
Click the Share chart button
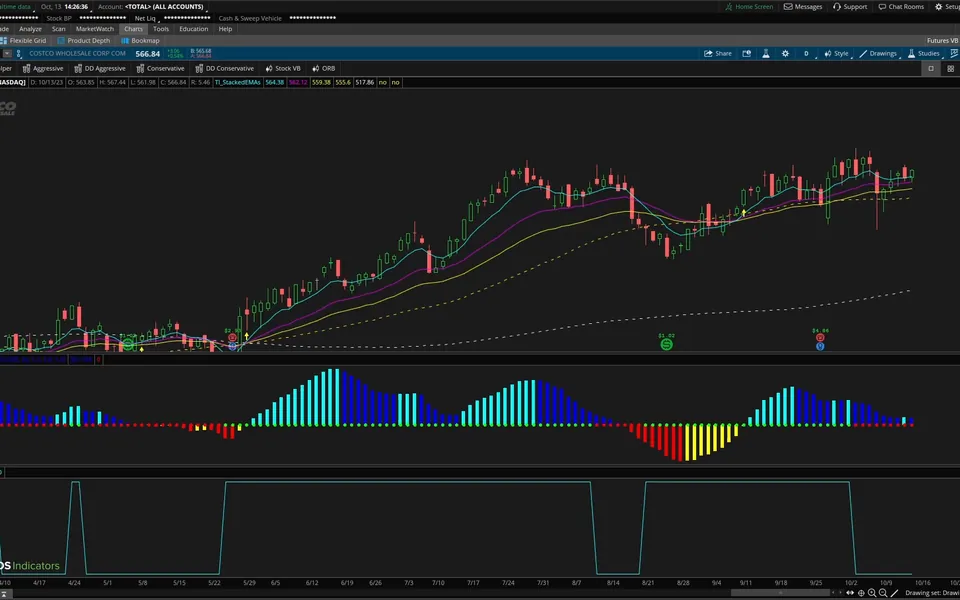pyautogui.click(x=718, y=53)
